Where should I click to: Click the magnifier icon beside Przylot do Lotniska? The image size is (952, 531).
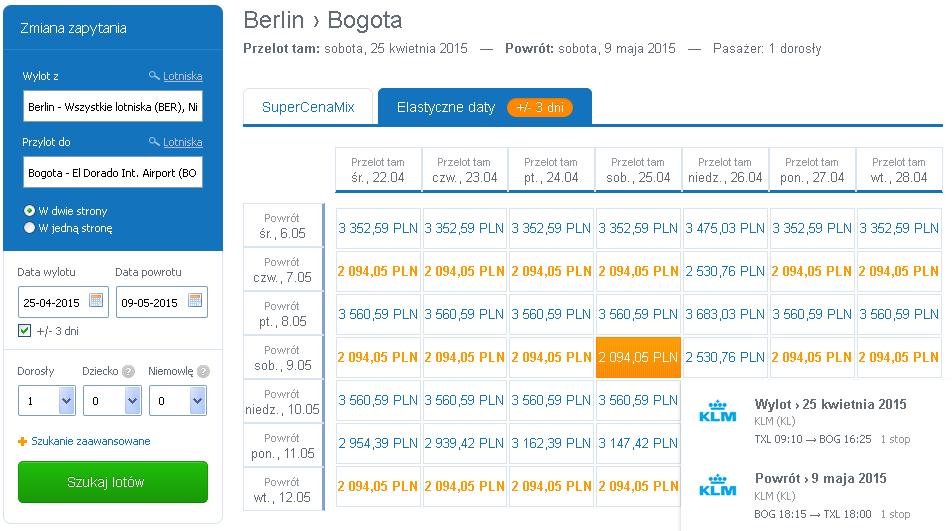154,142
